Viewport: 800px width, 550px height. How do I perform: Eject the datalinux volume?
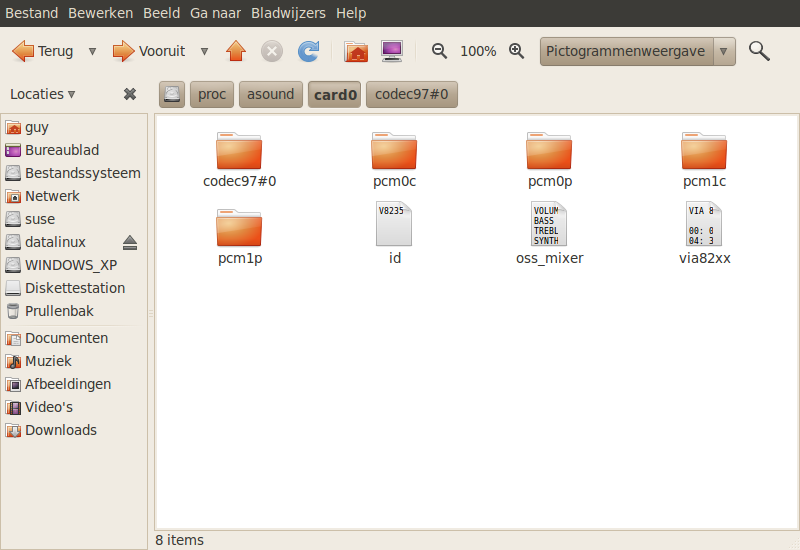coord(130,242)
